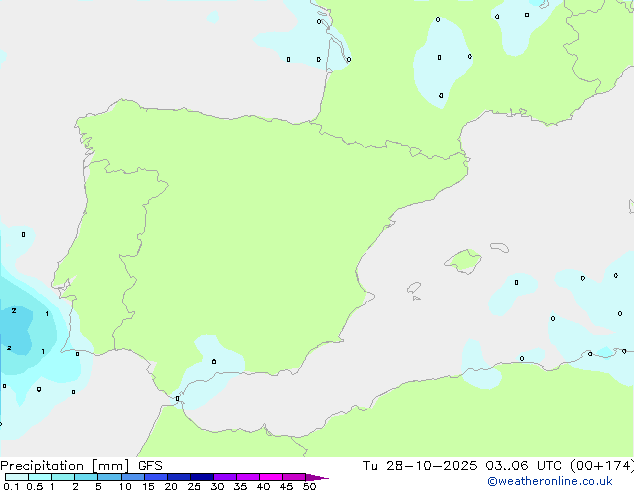Select the 2–5 mm legend color swatch
Image resolution: width=634 pixels, height=490 pixels.
coord(86,477)
